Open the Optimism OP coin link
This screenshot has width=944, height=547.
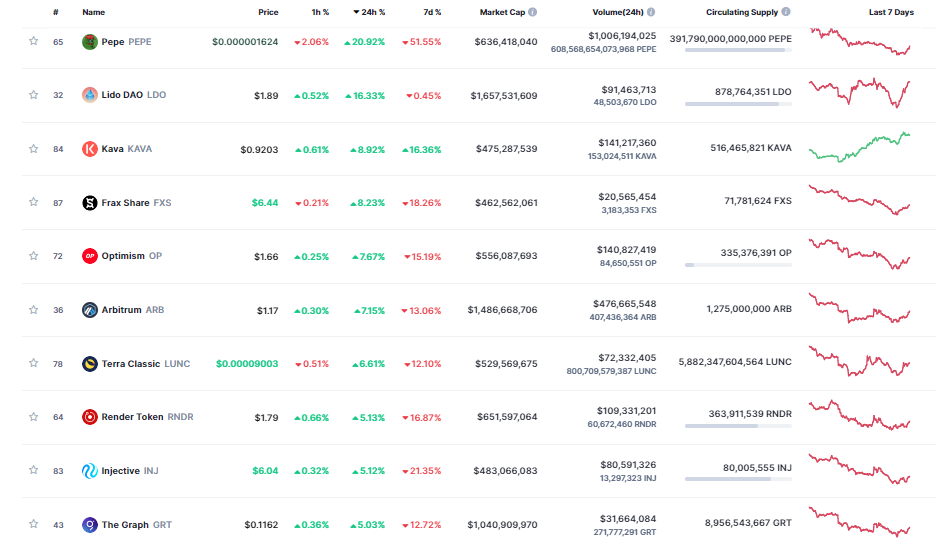131,256
